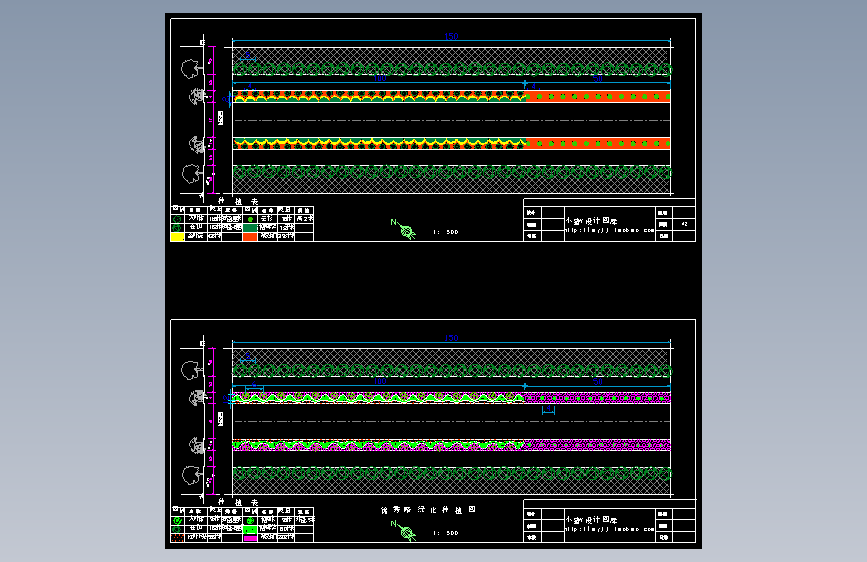Select the red dotted legend swatch in the lower planting table

[x=177, y=538]
